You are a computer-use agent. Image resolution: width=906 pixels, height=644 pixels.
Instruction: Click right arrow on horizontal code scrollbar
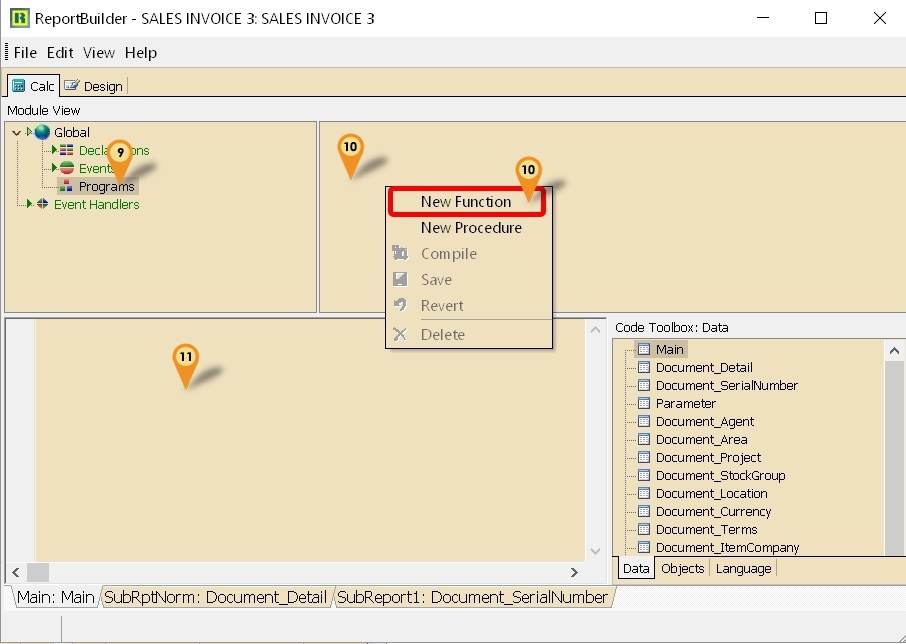point(574,572)
